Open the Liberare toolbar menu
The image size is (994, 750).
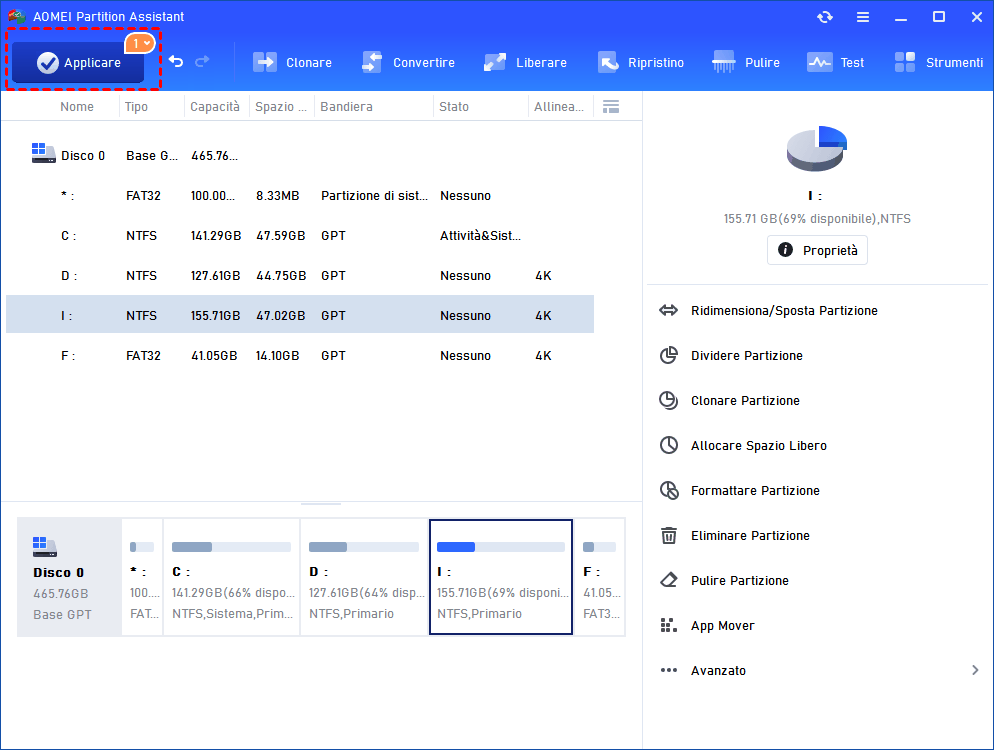[x=525, y=62]
